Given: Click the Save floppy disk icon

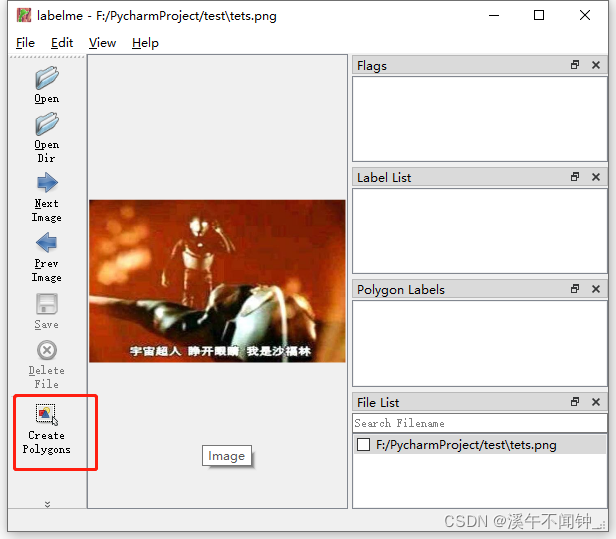Looking at the screenshot, I should click(47, 304).
